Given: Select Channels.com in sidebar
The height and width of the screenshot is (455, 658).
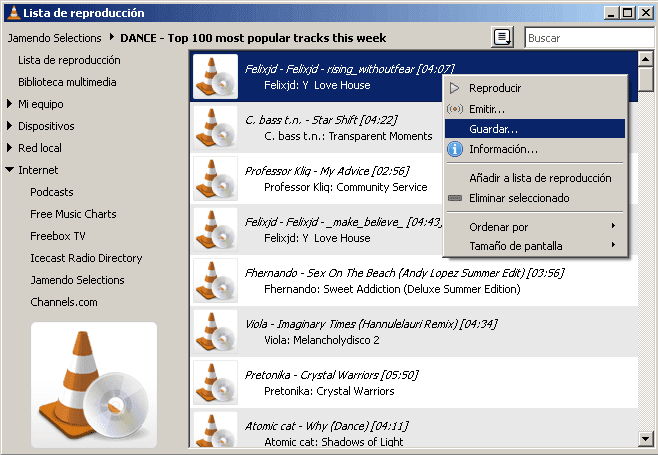Looking at the screenshot, I should 64,302.
